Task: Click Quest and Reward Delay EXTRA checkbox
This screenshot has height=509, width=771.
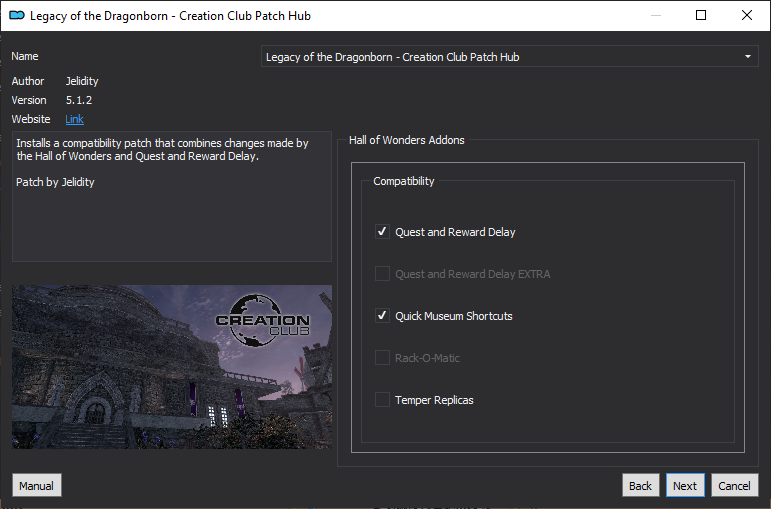Action: (x=382, y=273)
